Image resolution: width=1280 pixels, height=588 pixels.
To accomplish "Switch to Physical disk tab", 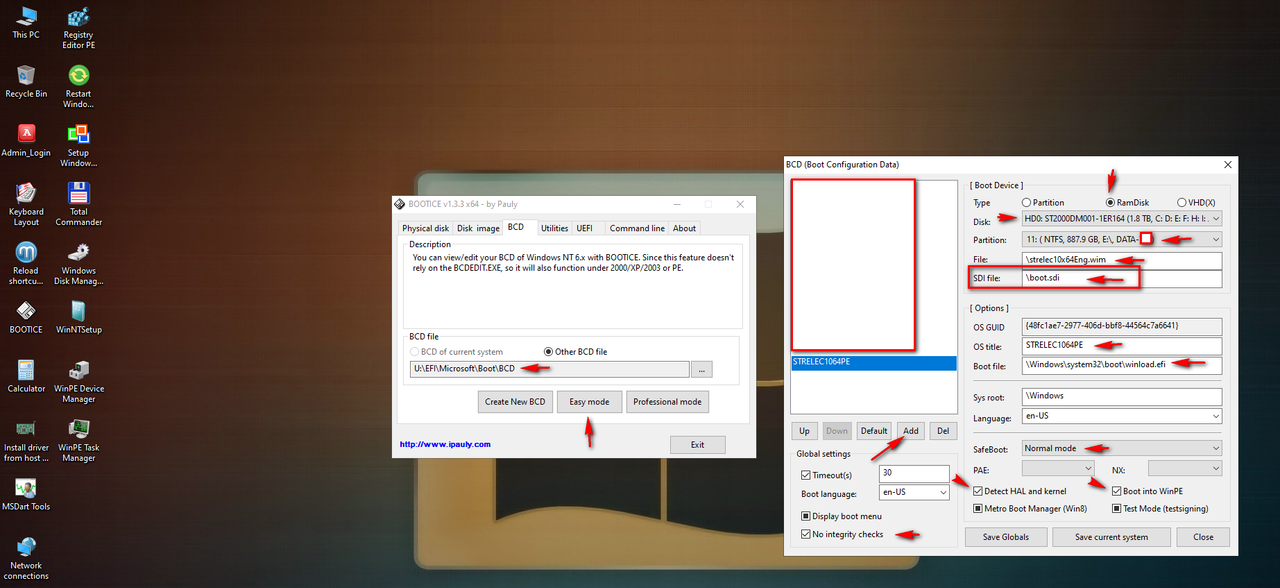I will coord(425,228).
